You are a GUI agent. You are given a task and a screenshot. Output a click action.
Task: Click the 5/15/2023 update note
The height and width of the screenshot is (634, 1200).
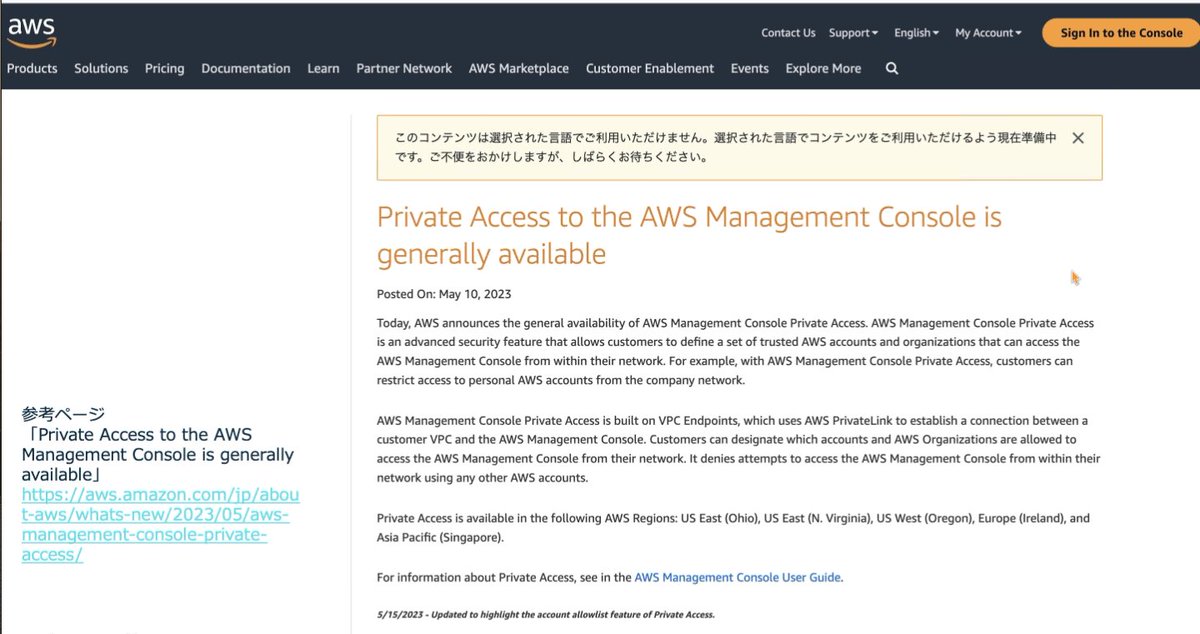(546, 614)
